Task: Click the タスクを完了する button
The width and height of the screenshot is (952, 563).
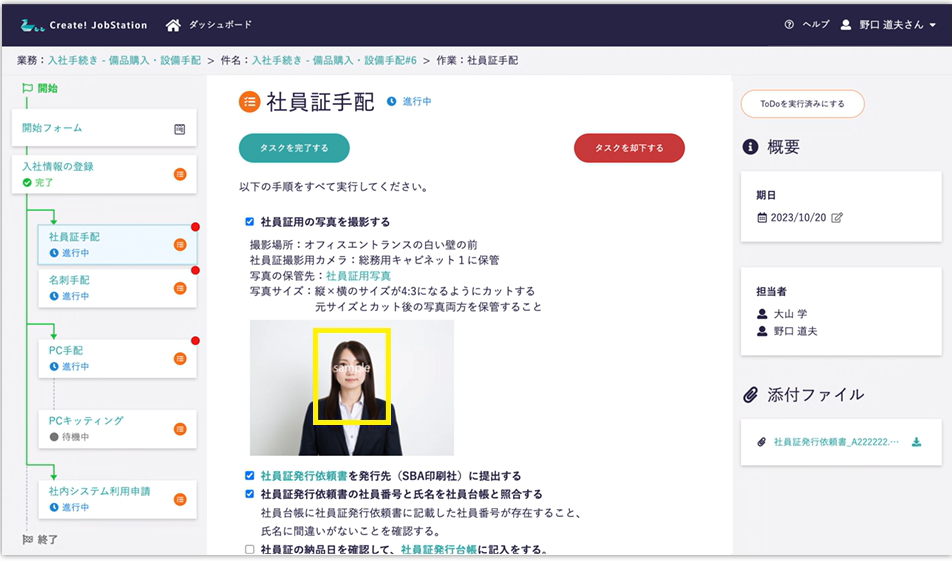Action: 294,148
